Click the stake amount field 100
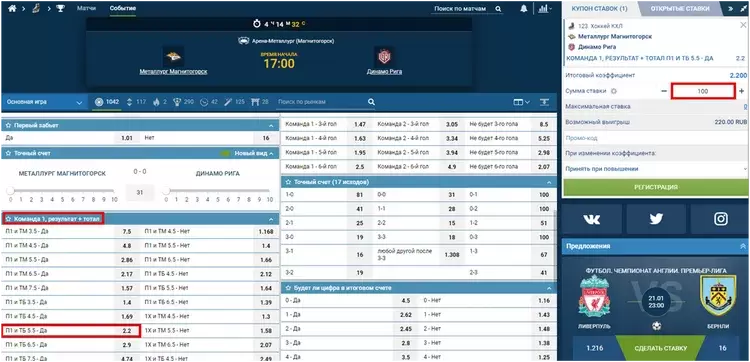750x362 pixels. 703,91
